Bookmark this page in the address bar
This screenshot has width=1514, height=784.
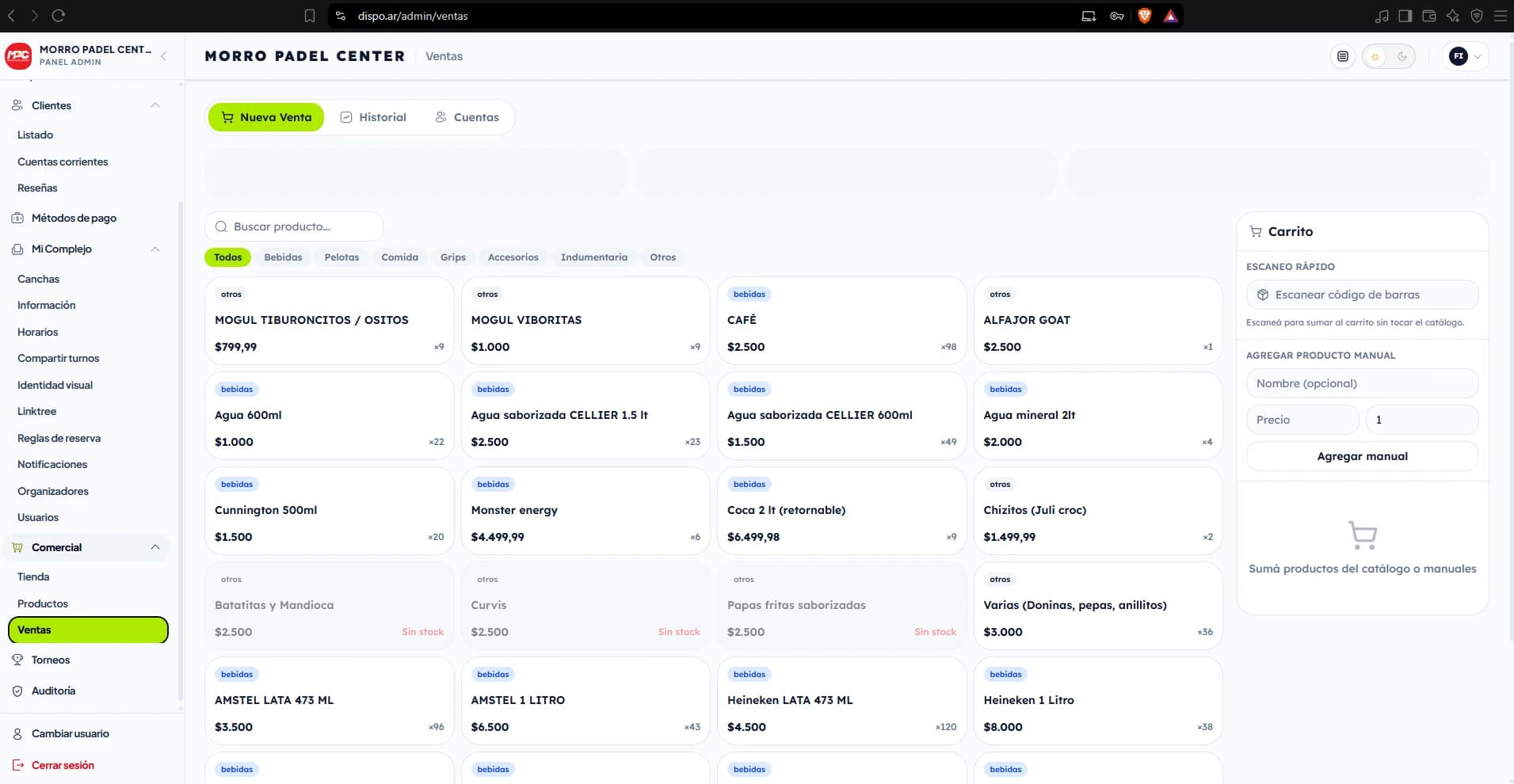click(310, 16)
